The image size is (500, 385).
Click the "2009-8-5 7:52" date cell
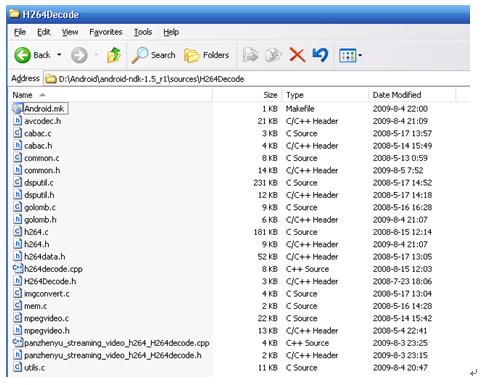(398, 170)
